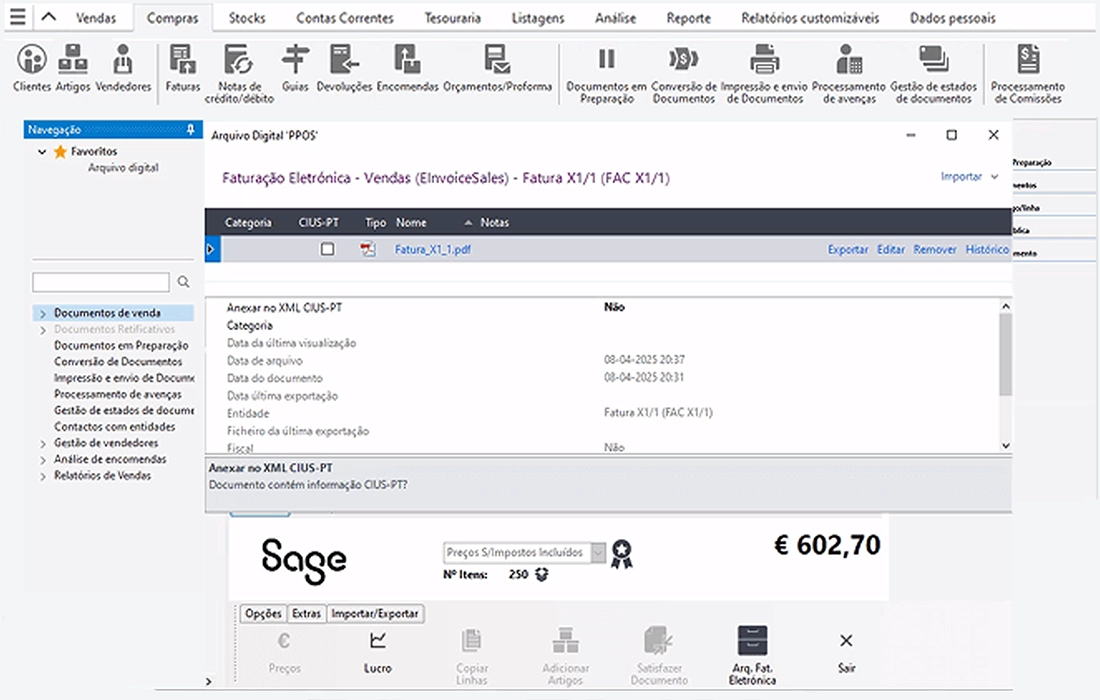The width and height of the screenshot is (1100, 700).
Task: Pin the Navegação panel
Action: (190, 130)
